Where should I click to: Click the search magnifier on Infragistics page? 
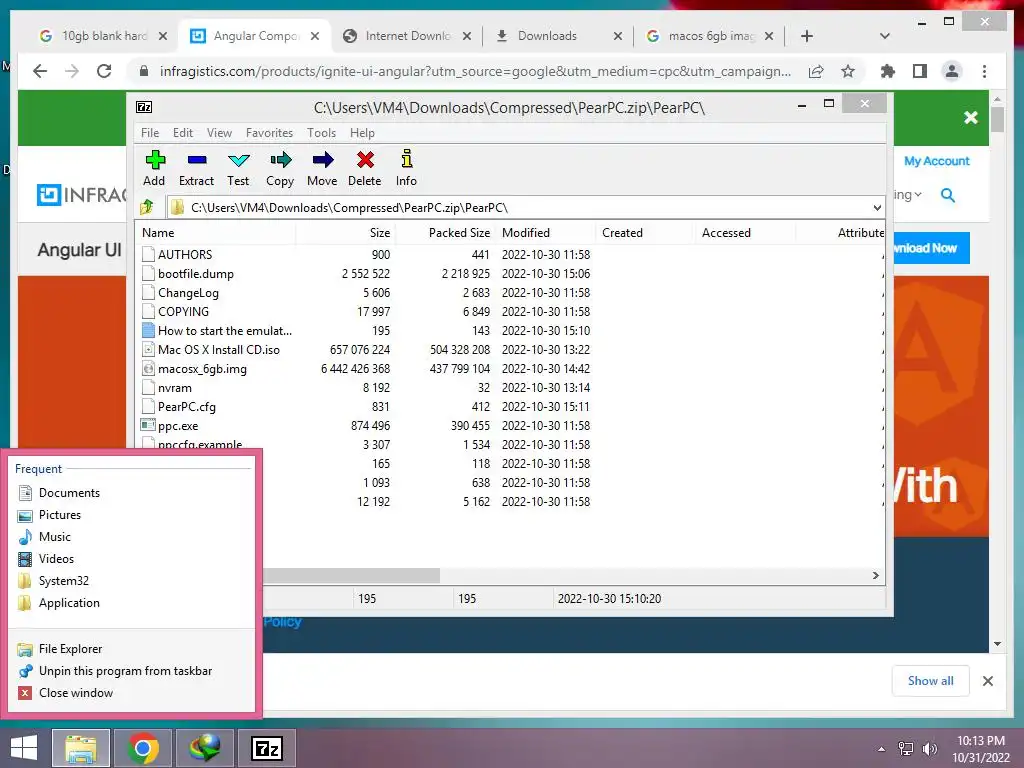click(x=948, y=195)
